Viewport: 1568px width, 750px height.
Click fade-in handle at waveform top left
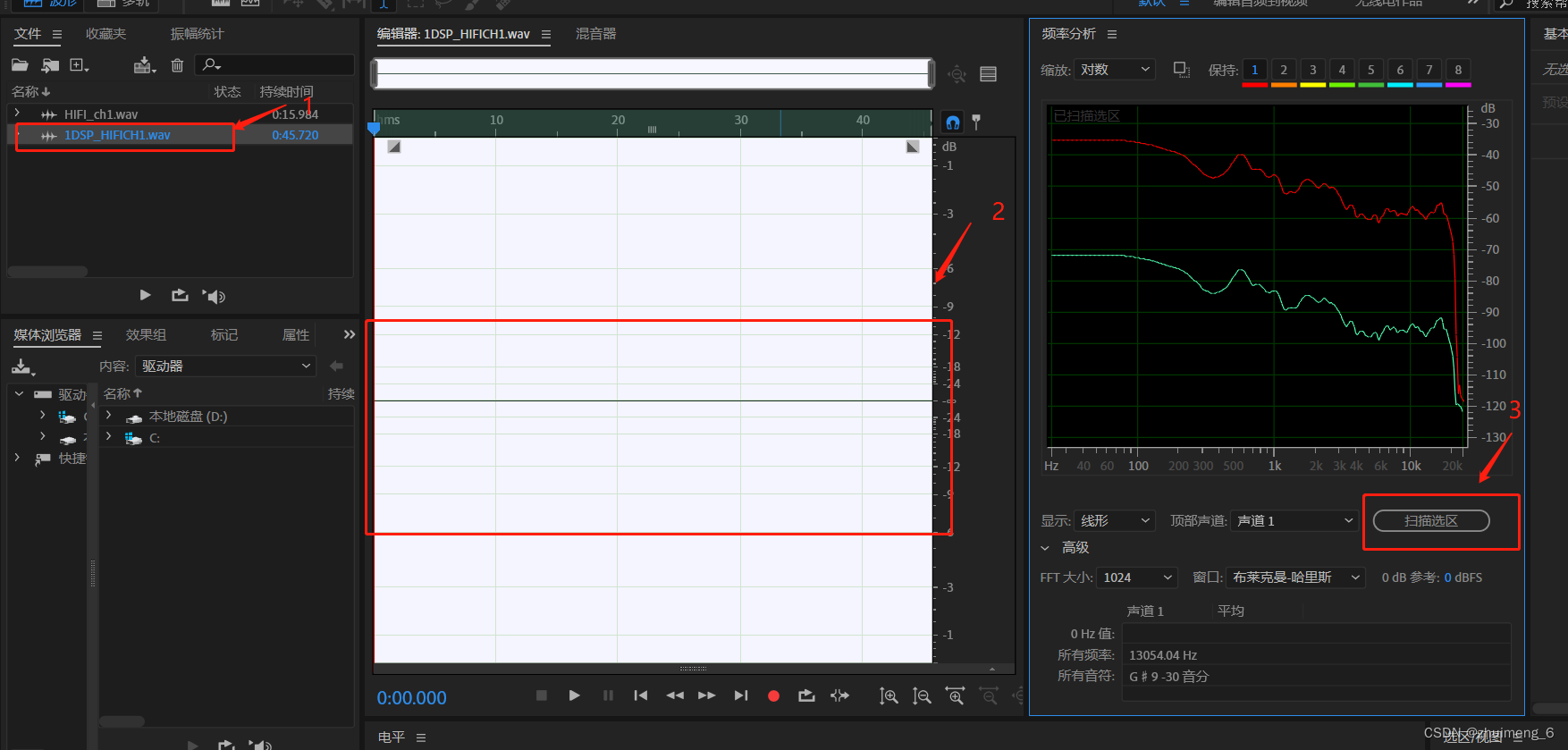[393, 146]
